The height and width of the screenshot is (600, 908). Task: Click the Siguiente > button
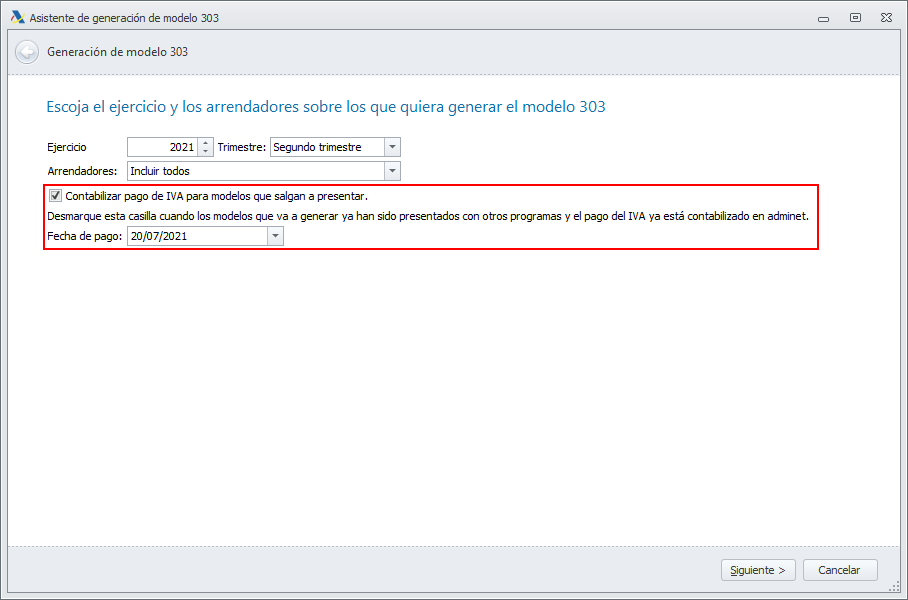point(758,570)
